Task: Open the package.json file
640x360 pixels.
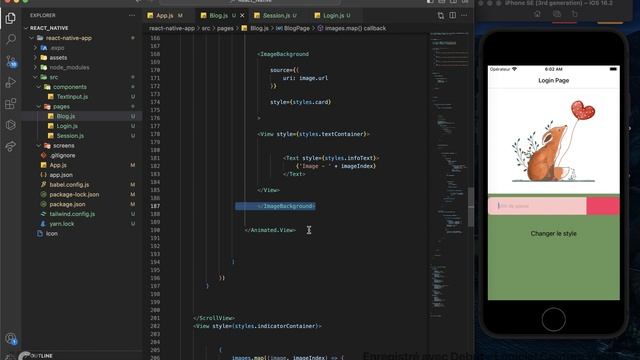Action: pyautogui.click(x=67, y=204)
